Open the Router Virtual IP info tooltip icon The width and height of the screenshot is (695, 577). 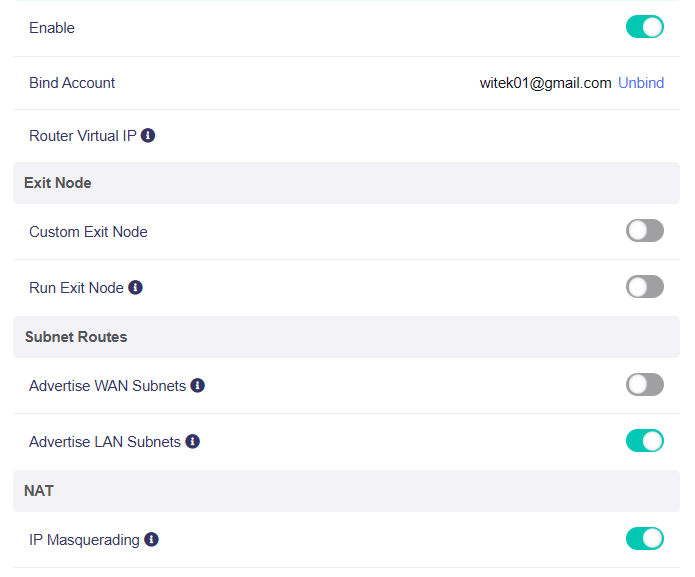coord(148,135)
